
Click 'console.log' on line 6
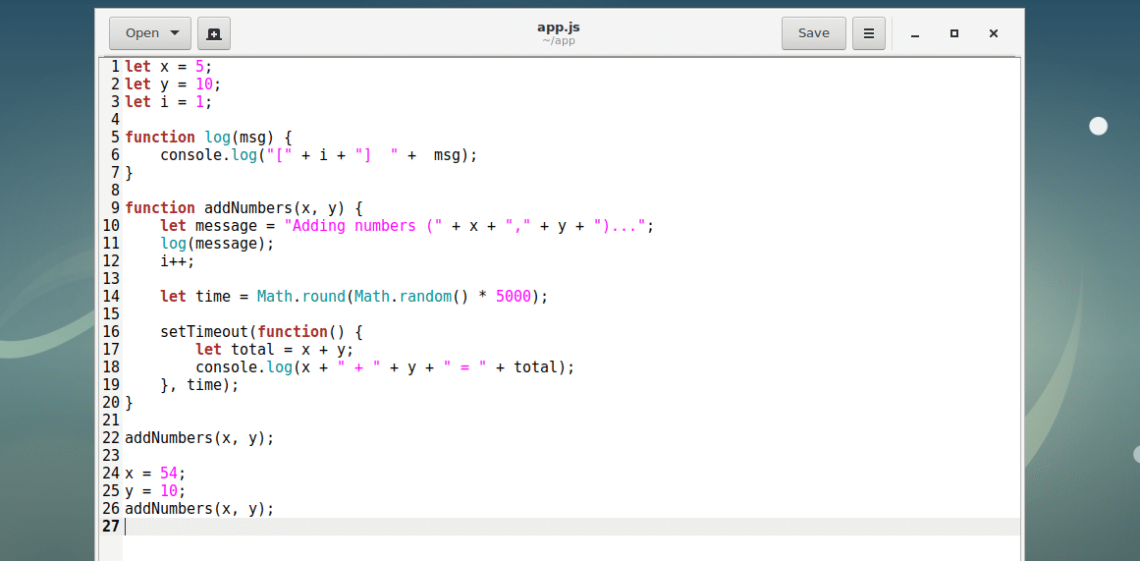pyautogui.click(x=213, y=155)
